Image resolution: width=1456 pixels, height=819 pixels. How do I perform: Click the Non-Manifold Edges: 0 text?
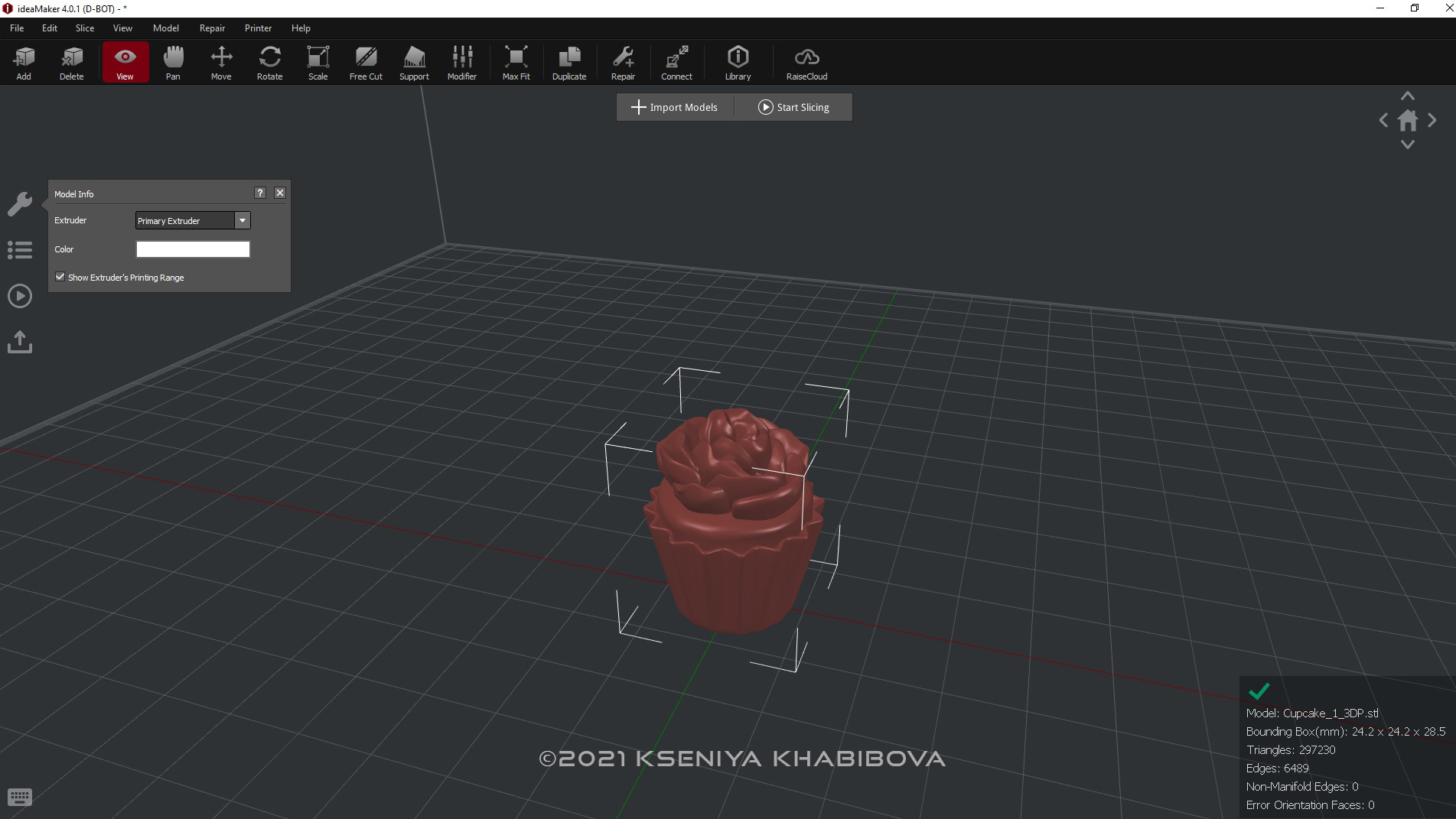pyautogui.click(x=1302, y=786)
